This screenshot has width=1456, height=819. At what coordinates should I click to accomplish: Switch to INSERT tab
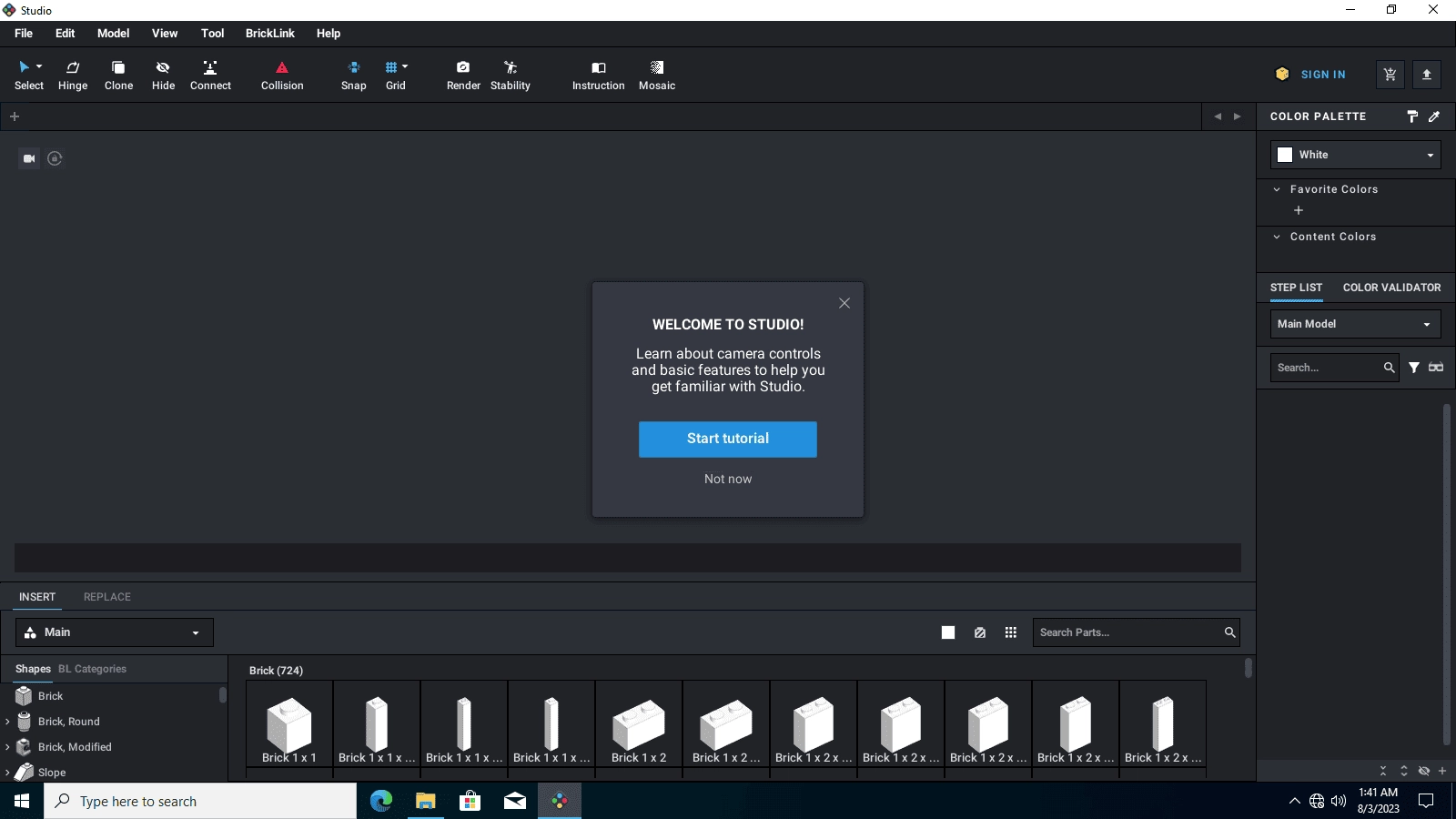(x=37, y=597)
